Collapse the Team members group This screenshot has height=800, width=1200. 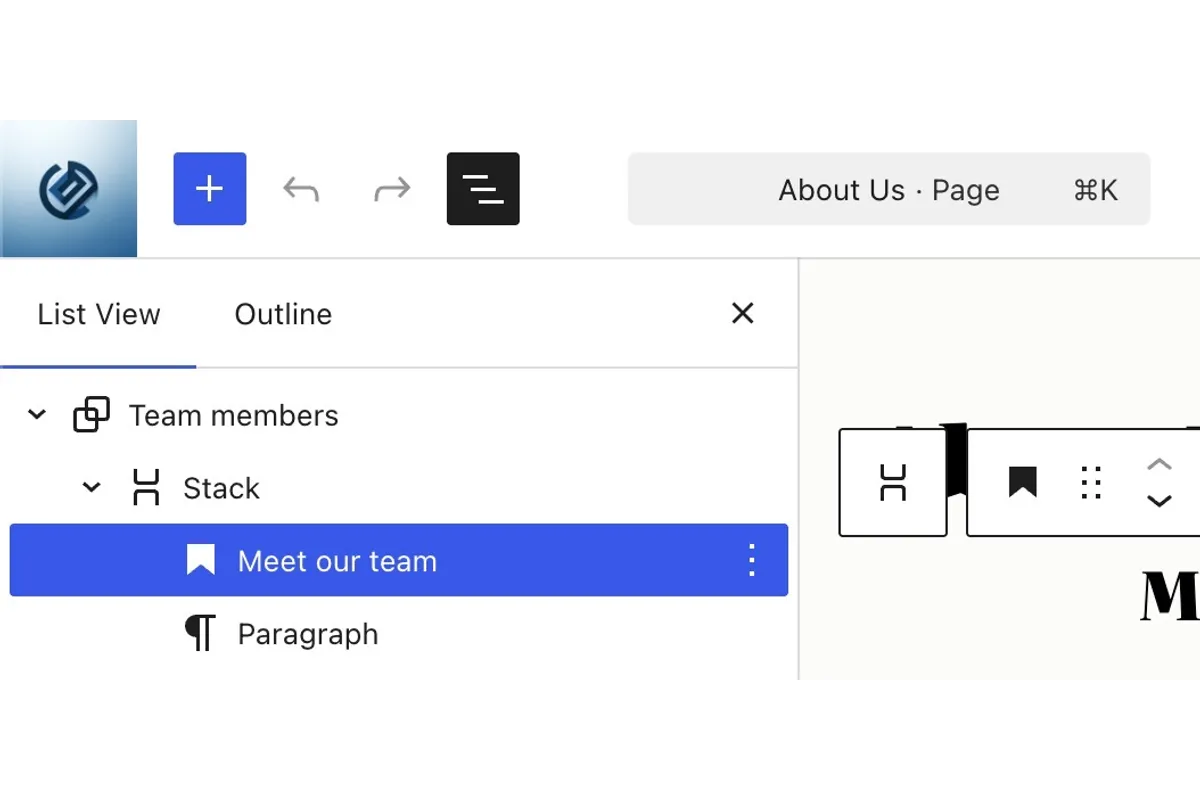click(37, 414)
